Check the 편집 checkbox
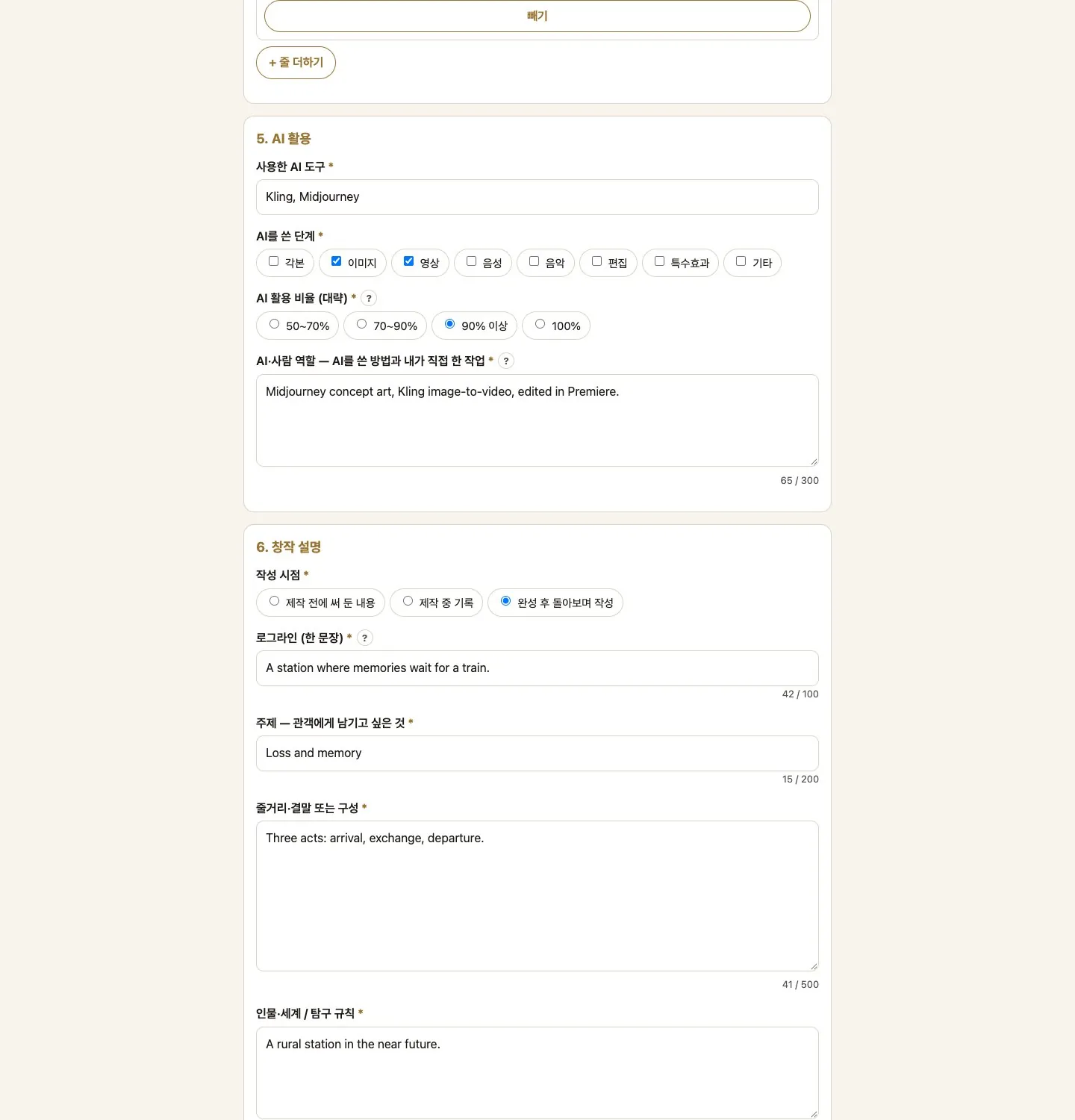Viewport: 1075px width, 1120px height. click(x=596, y=261)
